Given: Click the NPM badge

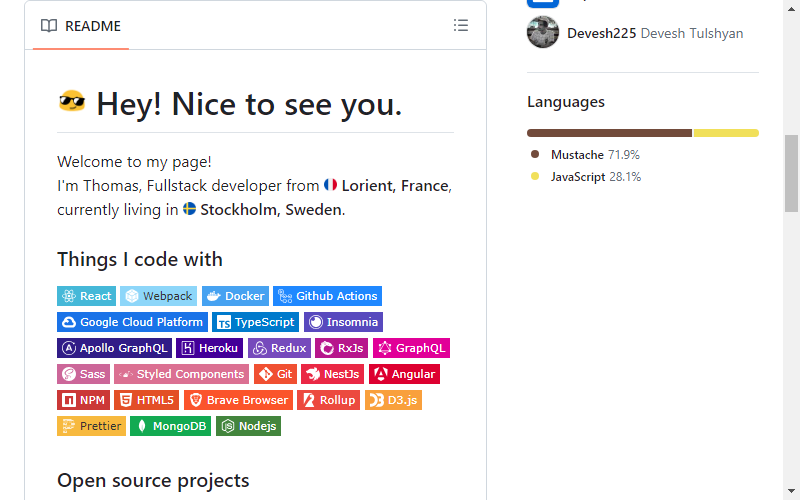Looking at the screenshot, I should [x=83, y=400].
